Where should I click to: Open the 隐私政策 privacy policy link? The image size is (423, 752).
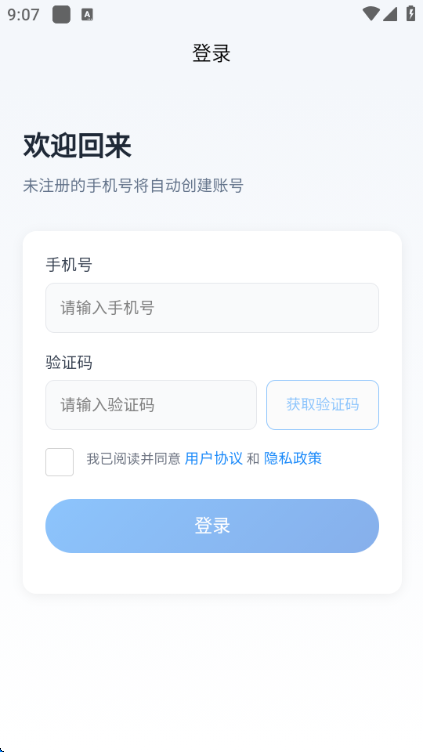293,459
